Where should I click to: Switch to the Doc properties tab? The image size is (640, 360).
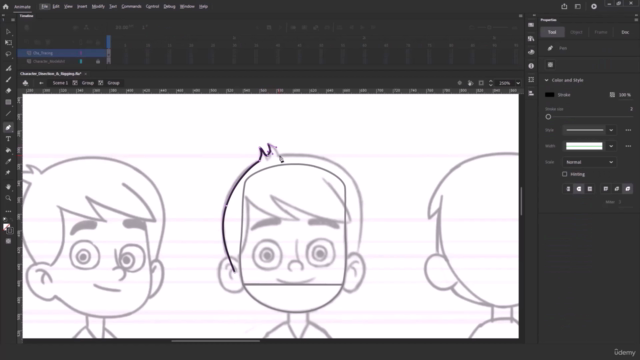coord(625,32)
